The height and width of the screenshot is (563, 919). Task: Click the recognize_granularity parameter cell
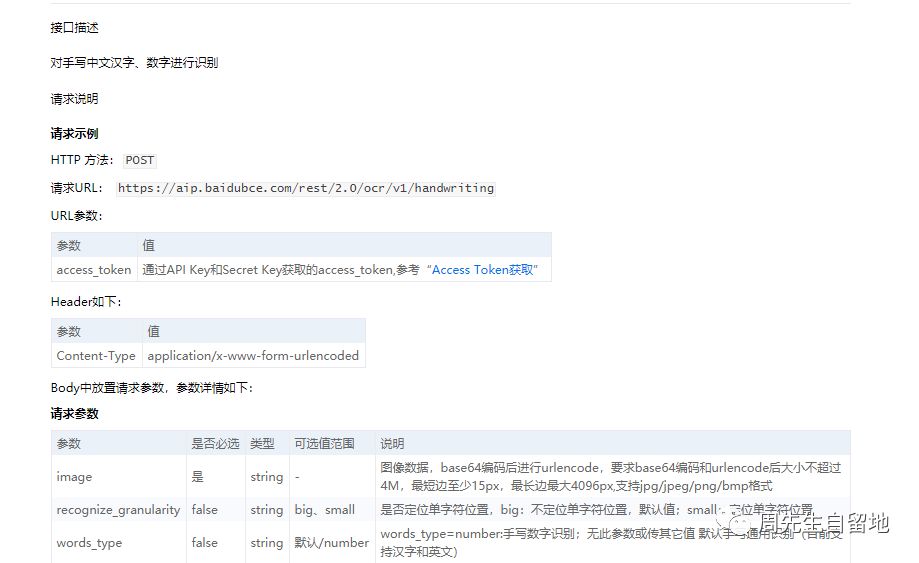118,510
